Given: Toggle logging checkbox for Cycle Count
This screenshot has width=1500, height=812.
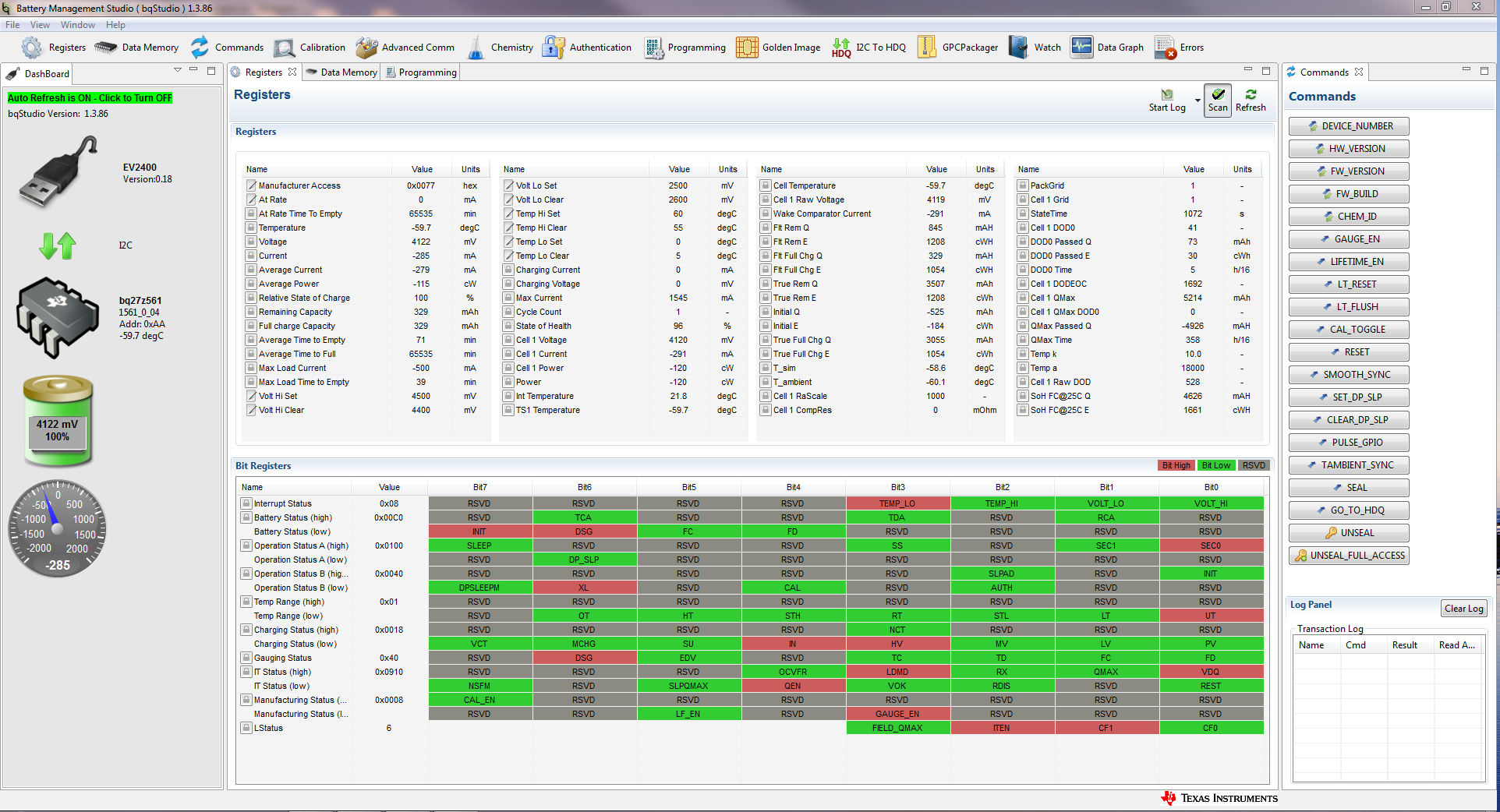Looking at the screenshot, I should click(x=508, y=312).
